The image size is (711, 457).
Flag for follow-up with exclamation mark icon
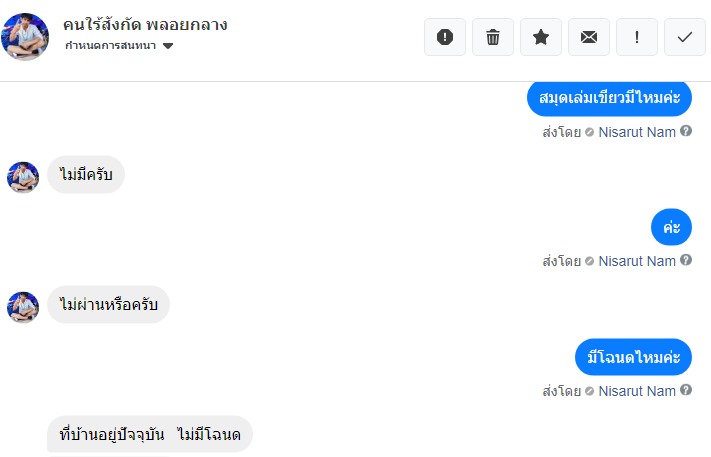click(x=637, y=37)
